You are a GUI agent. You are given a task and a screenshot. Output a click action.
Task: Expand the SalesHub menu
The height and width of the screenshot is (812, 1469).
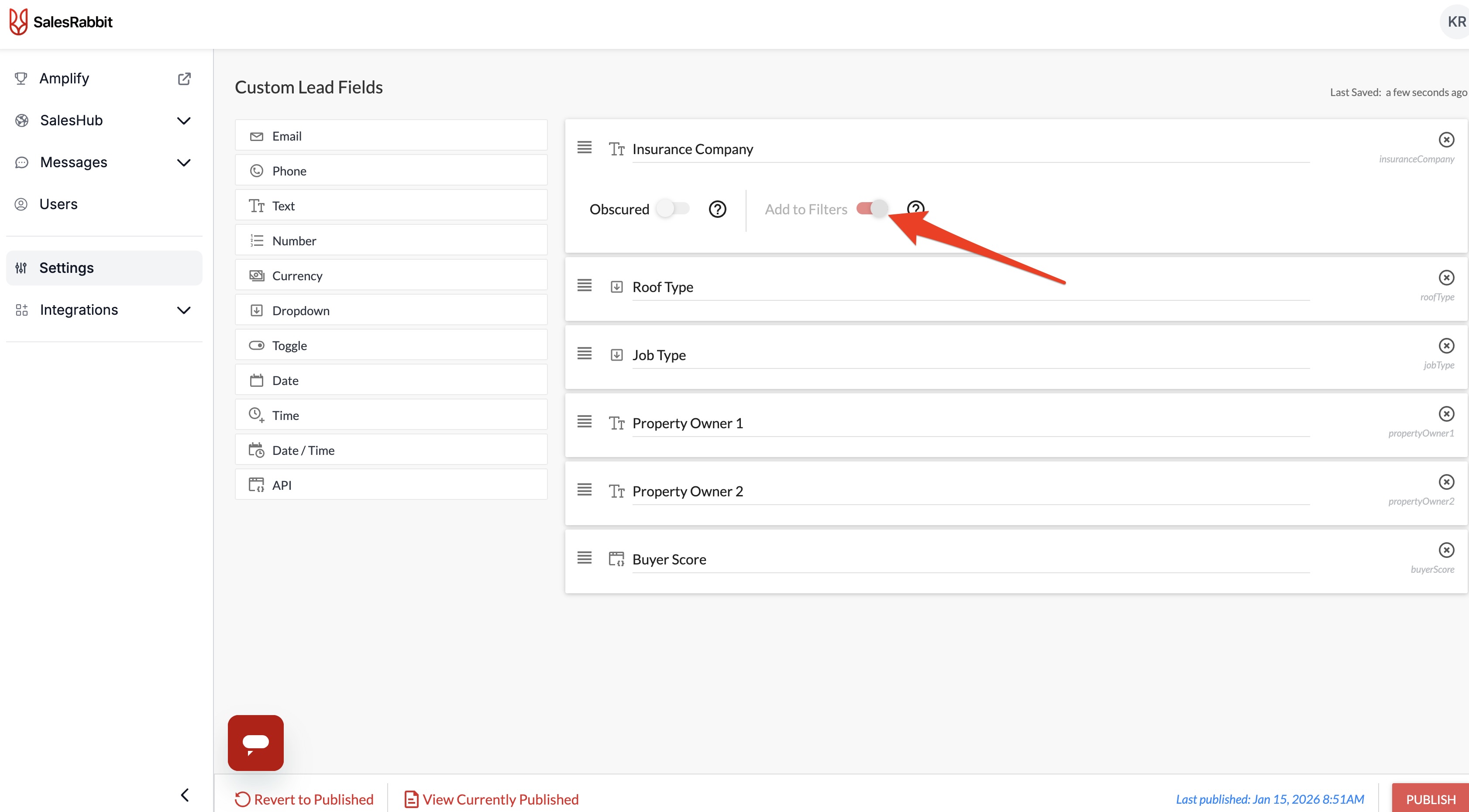click(x=184, y=121)
